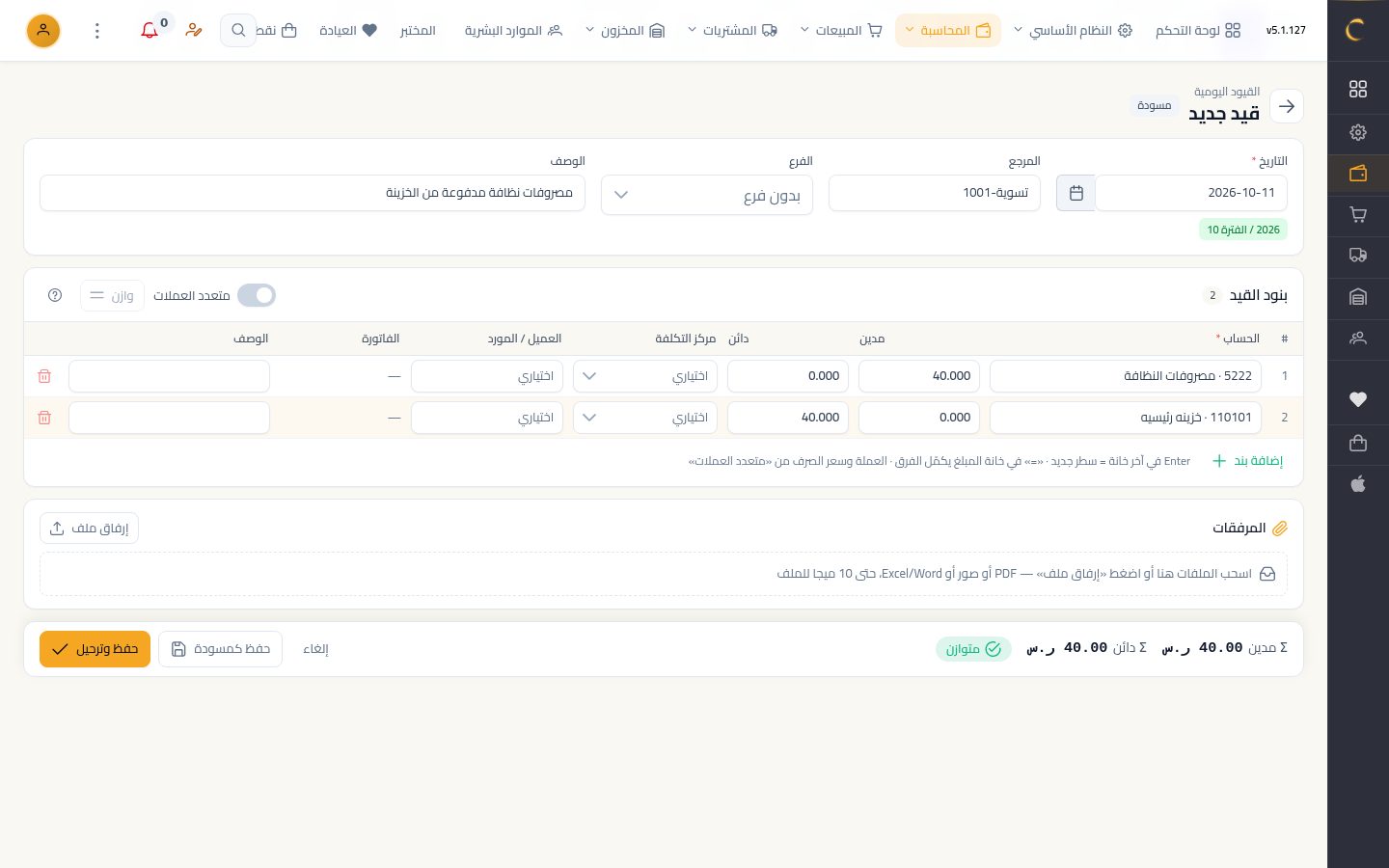This screenshot has width=1389, height=868.
Task: Open cost center dropdown in row 1
Action: click(645, 376)
